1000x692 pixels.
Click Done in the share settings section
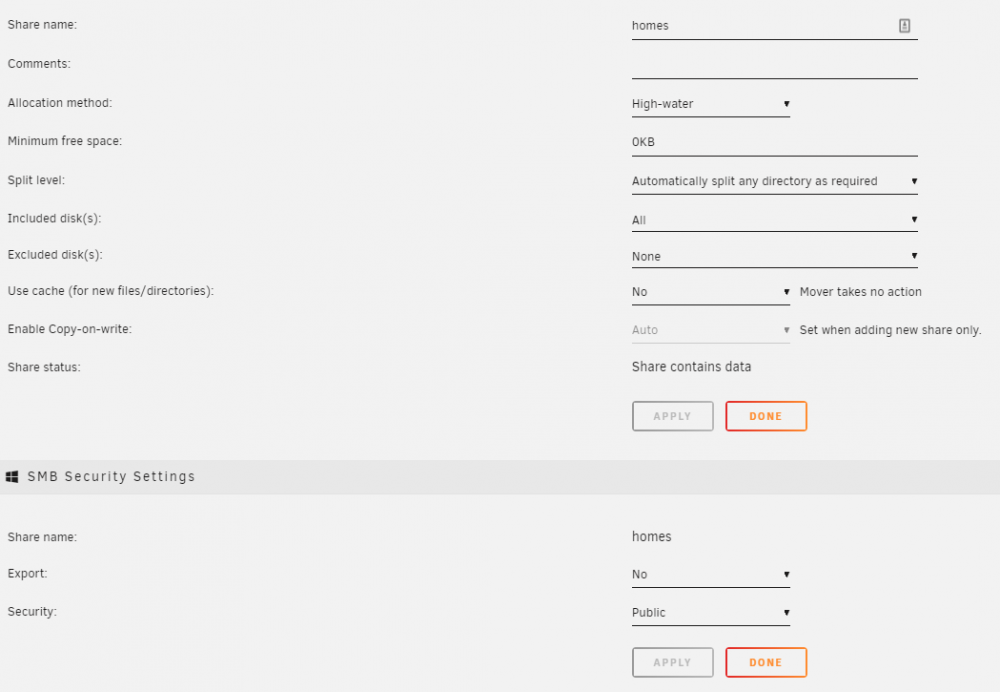766,416
